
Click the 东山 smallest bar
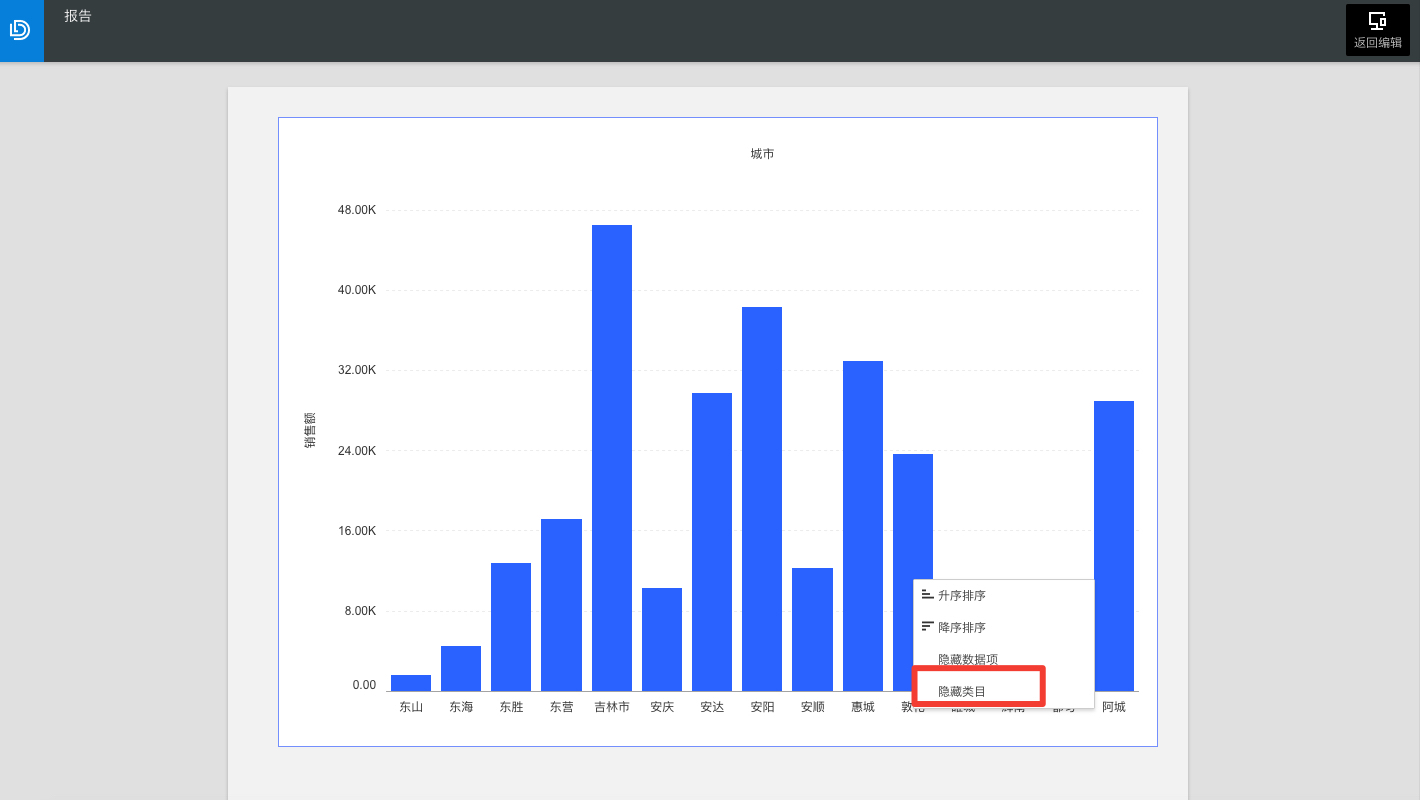point(411,683)
